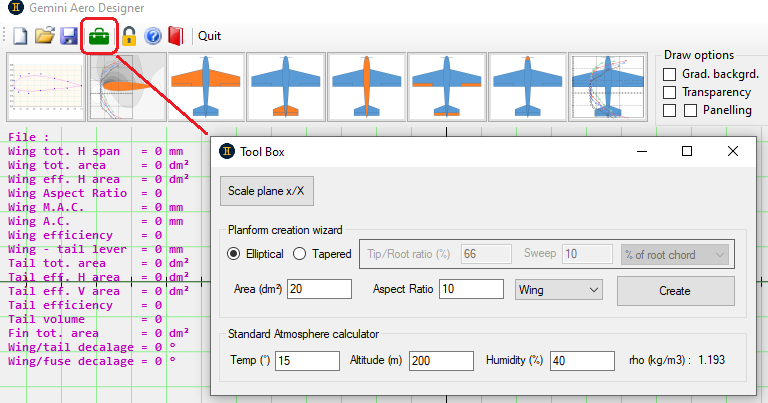Click the 'Wing efficiency' readout line
The image size is (768, 403).
(85, 235)
